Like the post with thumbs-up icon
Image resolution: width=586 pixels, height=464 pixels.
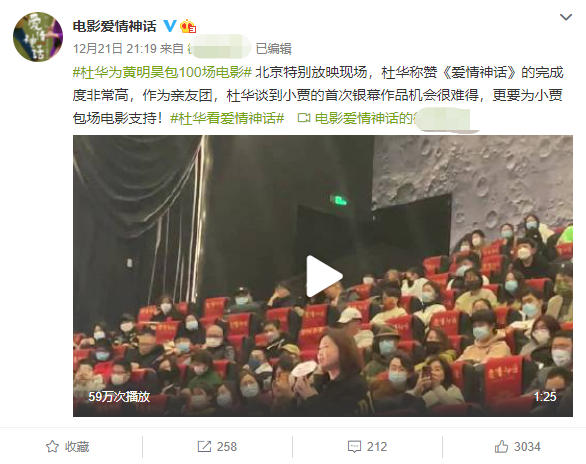tap(502, 446)
